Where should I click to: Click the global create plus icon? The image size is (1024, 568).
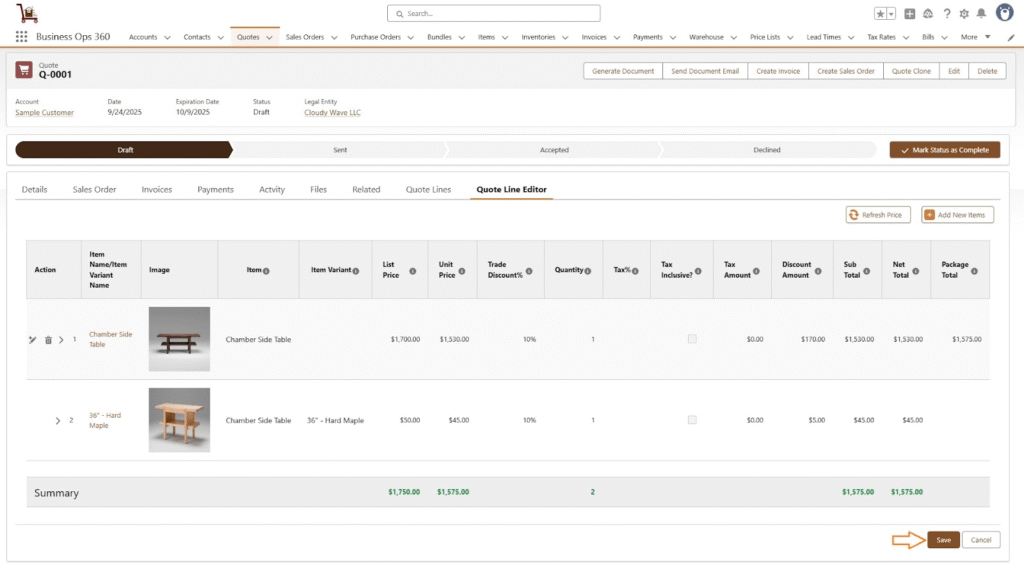pos(910,14)
